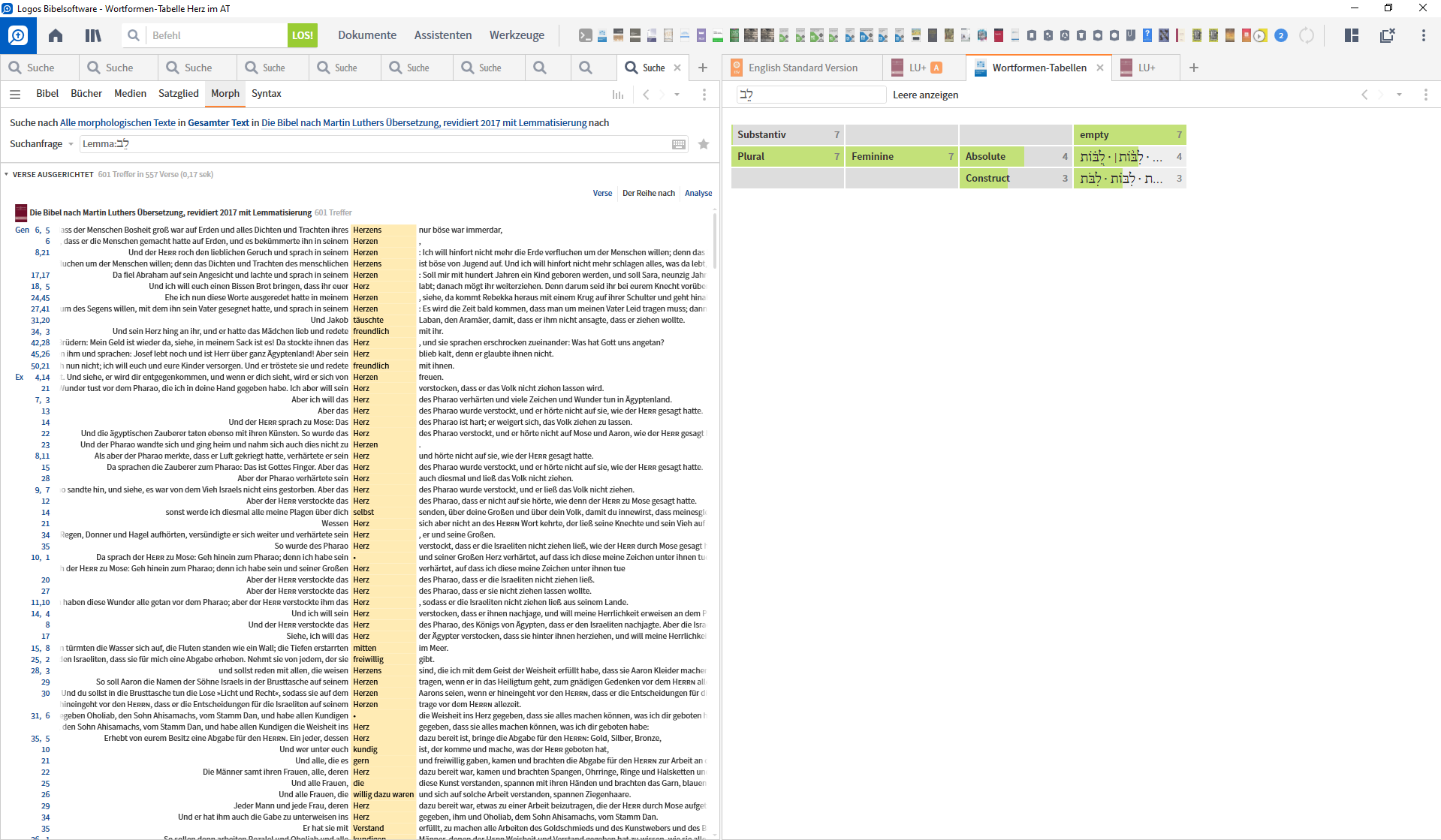
Task: Open the Luther 2017 Bible version selector
Action: tap(424, 123)
